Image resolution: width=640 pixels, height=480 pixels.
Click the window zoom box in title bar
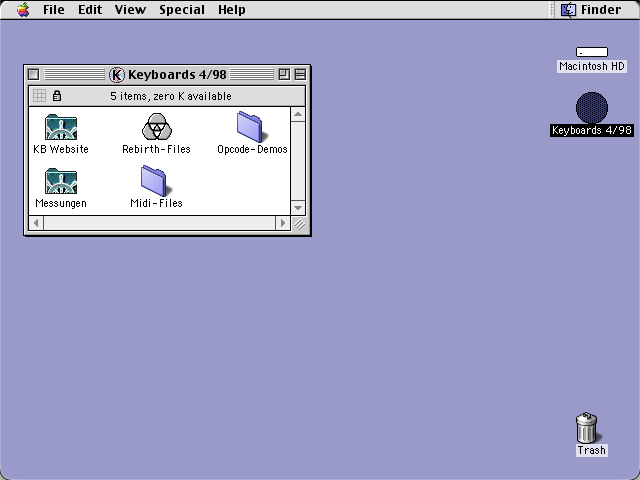[284, 74]
